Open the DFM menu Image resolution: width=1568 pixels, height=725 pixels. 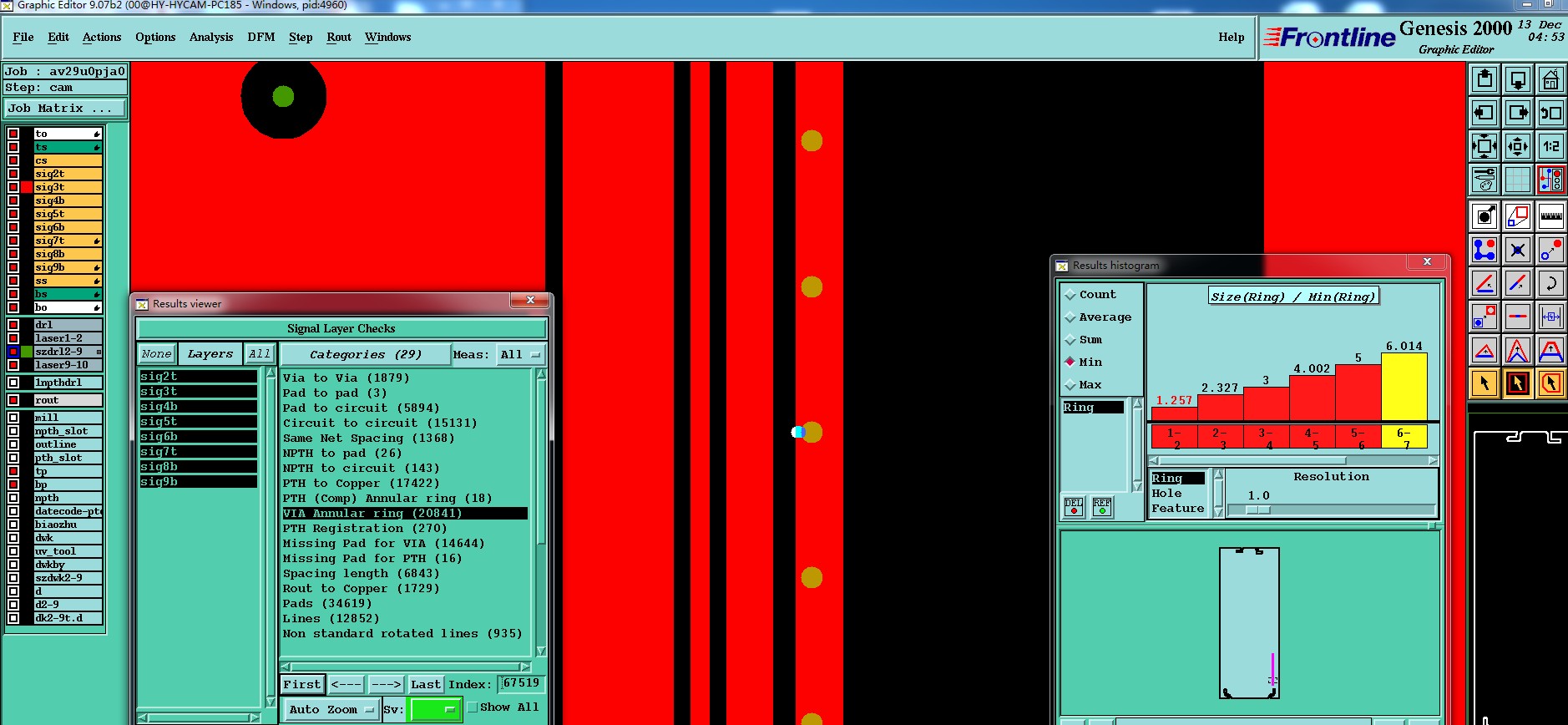point(261,38)
